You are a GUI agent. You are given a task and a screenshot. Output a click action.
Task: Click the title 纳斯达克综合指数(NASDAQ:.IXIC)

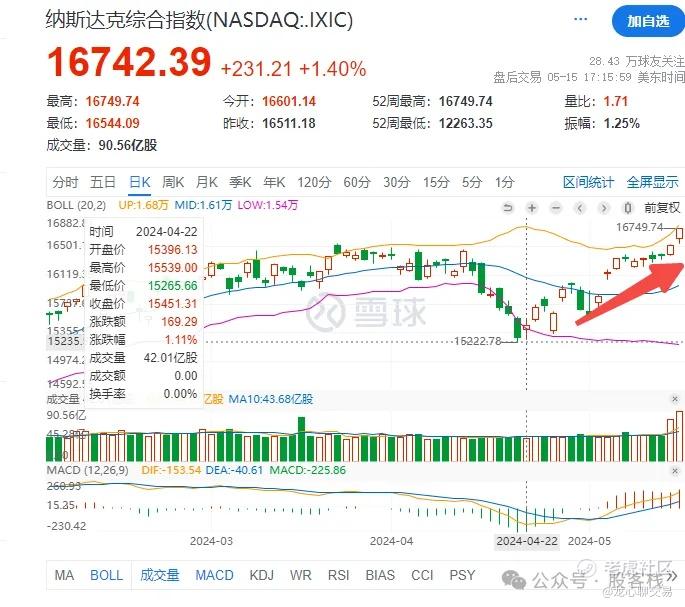pos(199,20)
